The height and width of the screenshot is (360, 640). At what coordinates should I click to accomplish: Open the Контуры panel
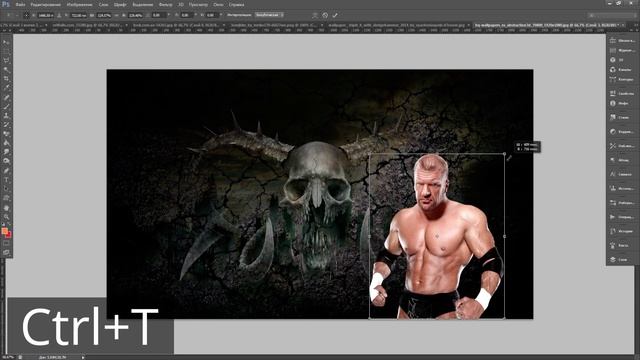click(x=621, y=80)
